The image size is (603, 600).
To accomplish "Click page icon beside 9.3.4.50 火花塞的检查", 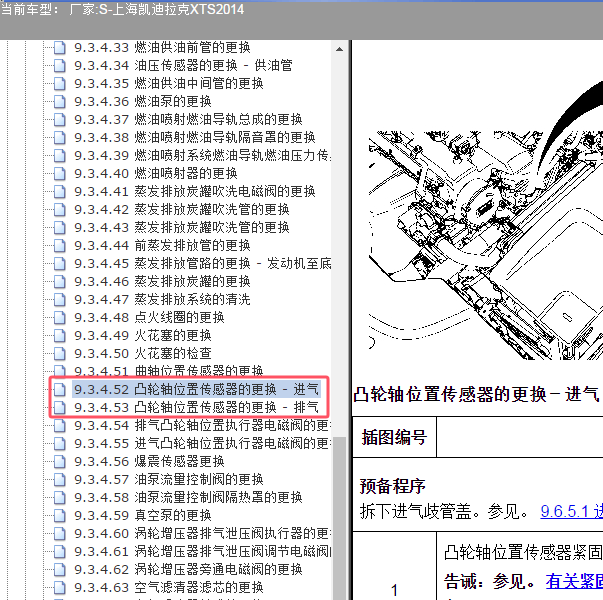I will coord(60,353).
